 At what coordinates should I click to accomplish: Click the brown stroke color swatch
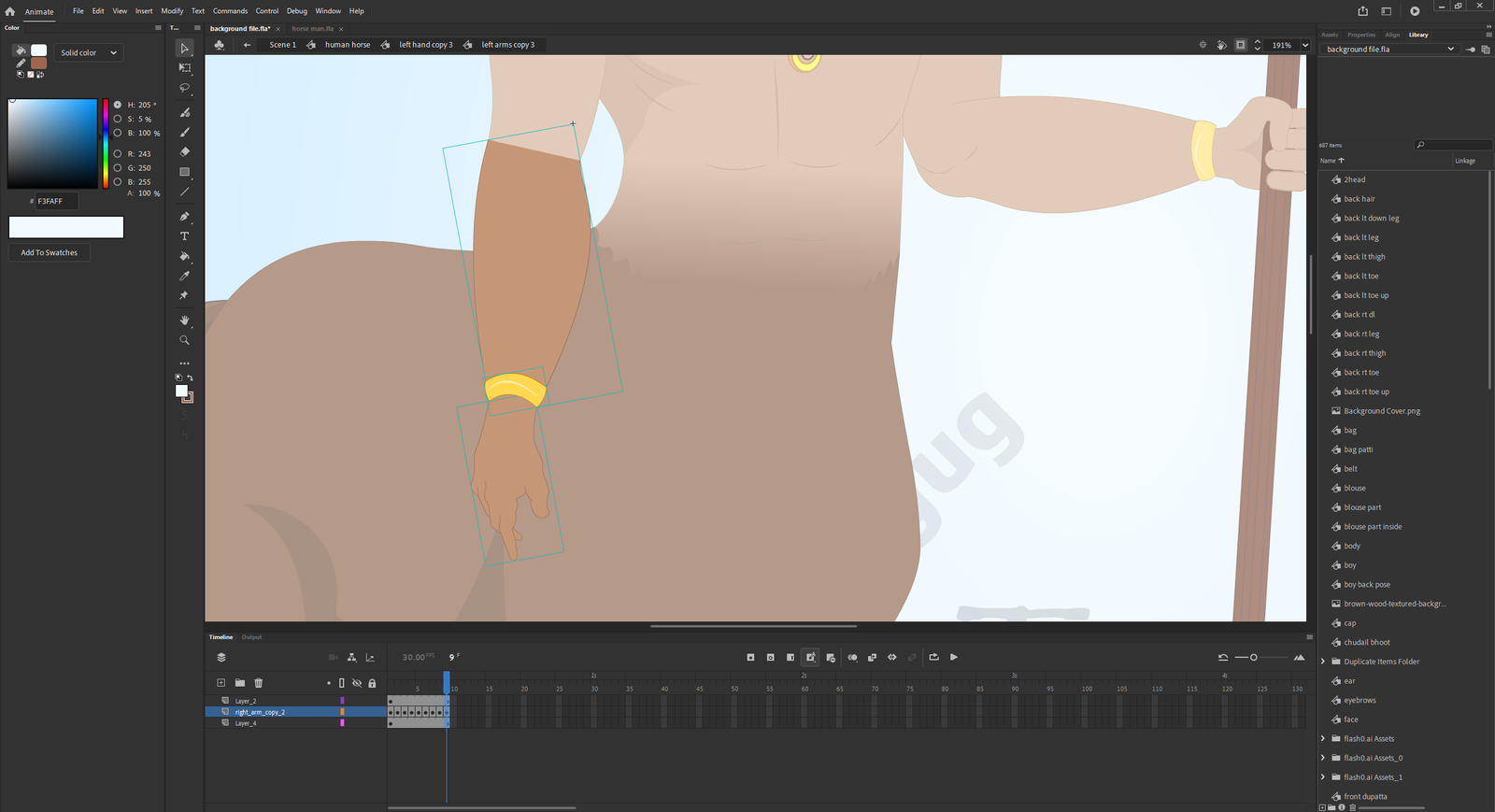pyautogui.click(x=39, y=64)
